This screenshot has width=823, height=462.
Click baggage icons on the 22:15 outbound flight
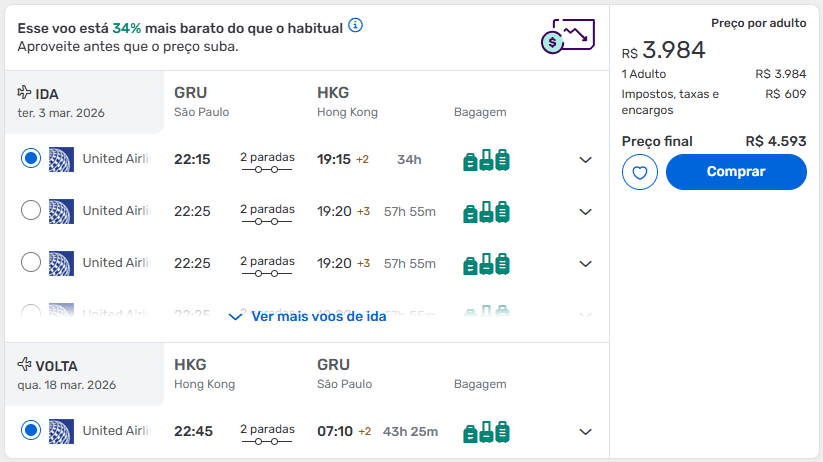(x=486, y=160)
